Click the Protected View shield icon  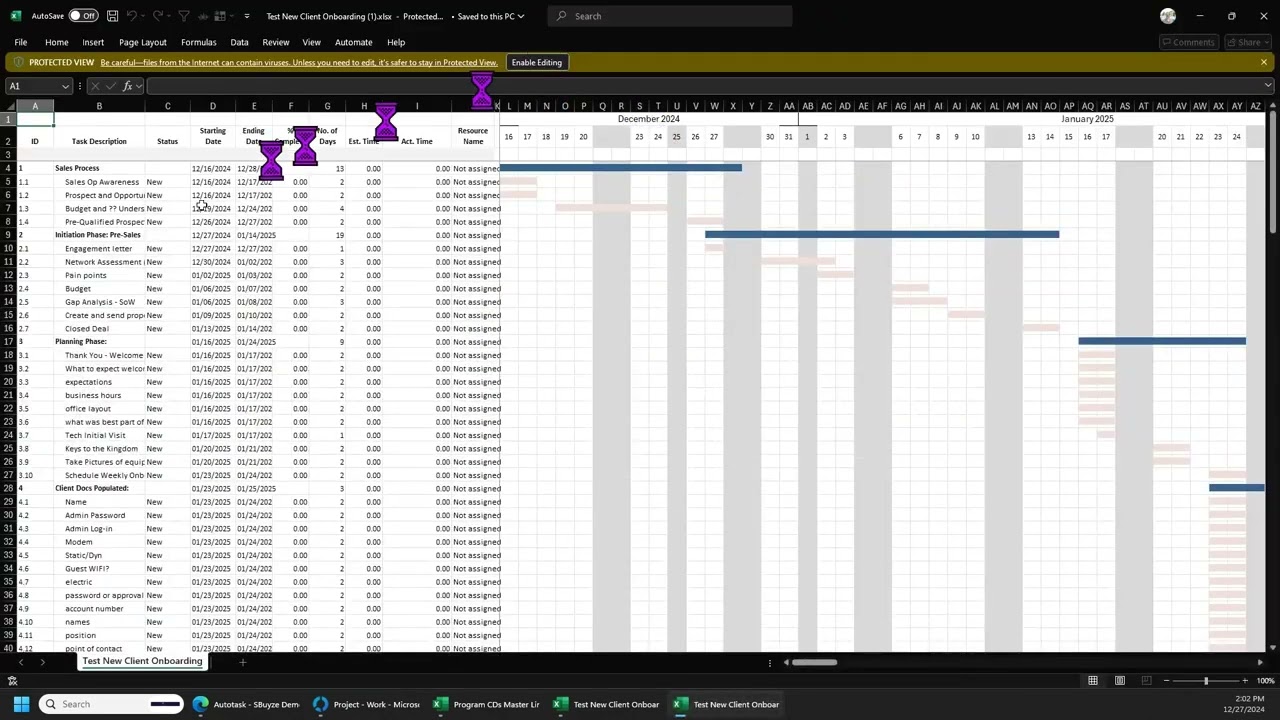tap(18, 62)
